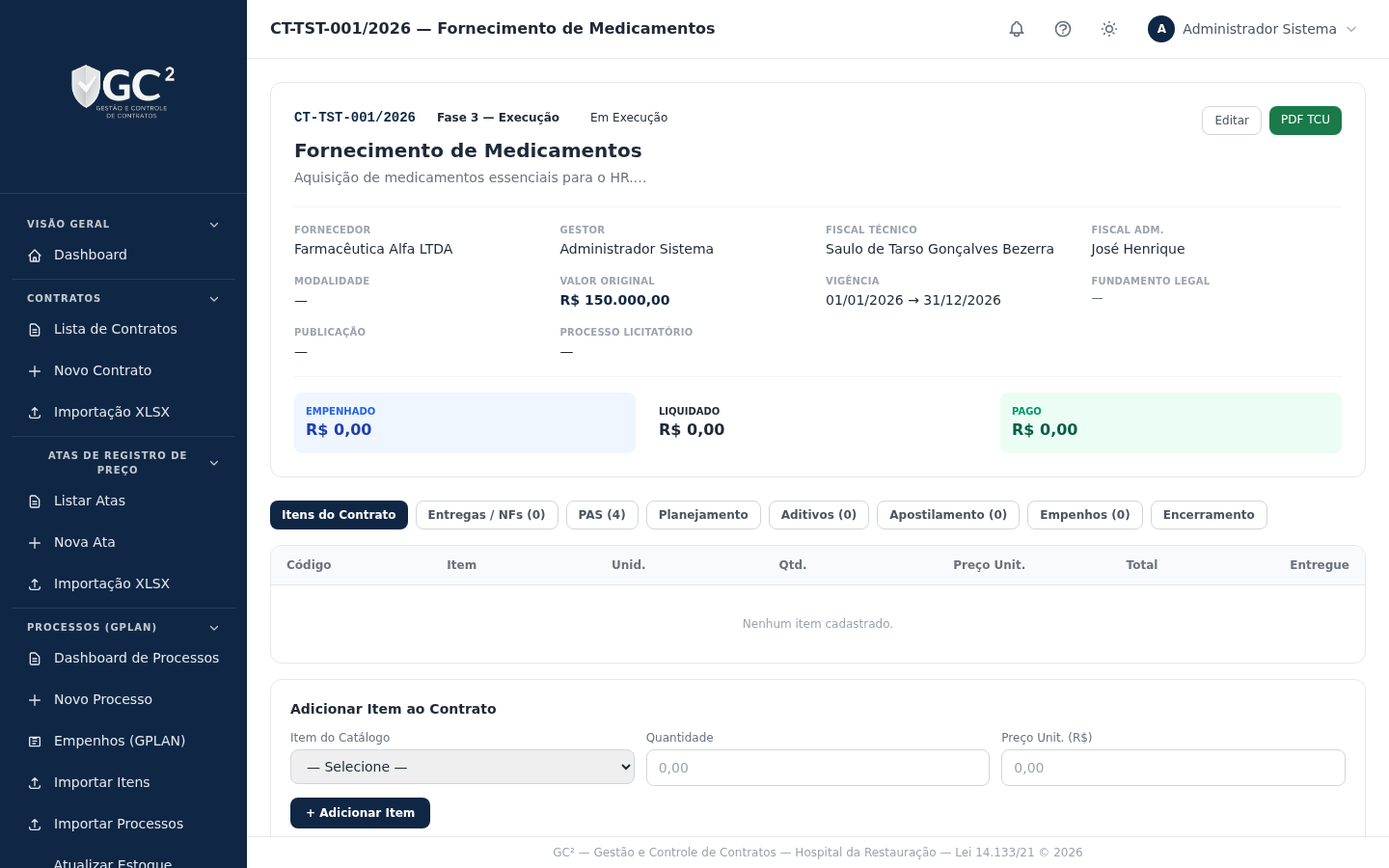The height and width of the screenshot is (868, 1389).
Task: Select the Encerramento tab
Action: click(x=1209, y=515)
